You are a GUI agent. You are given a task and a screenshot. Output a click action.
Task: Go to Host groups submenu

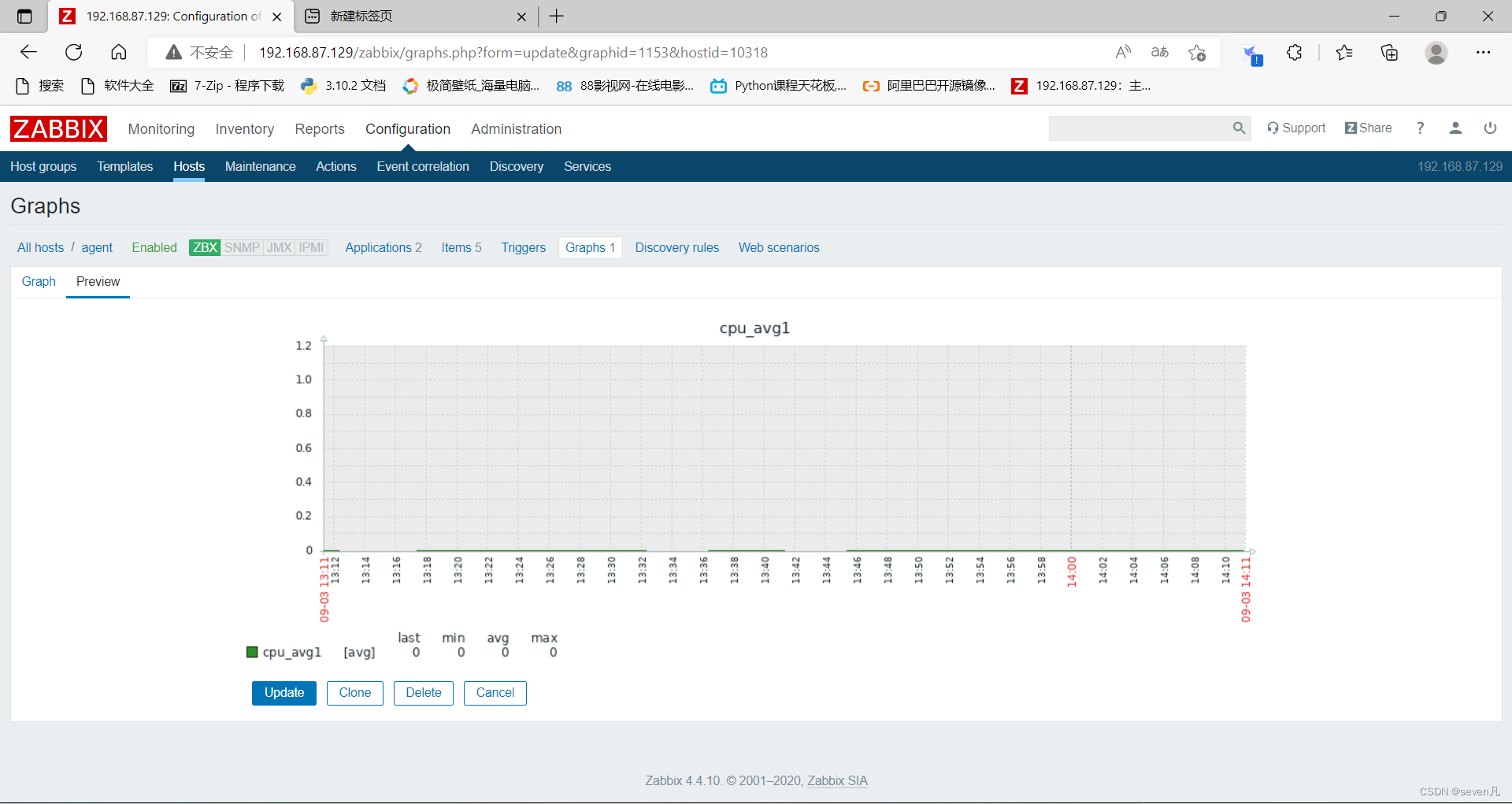click(x=43, y=167)
